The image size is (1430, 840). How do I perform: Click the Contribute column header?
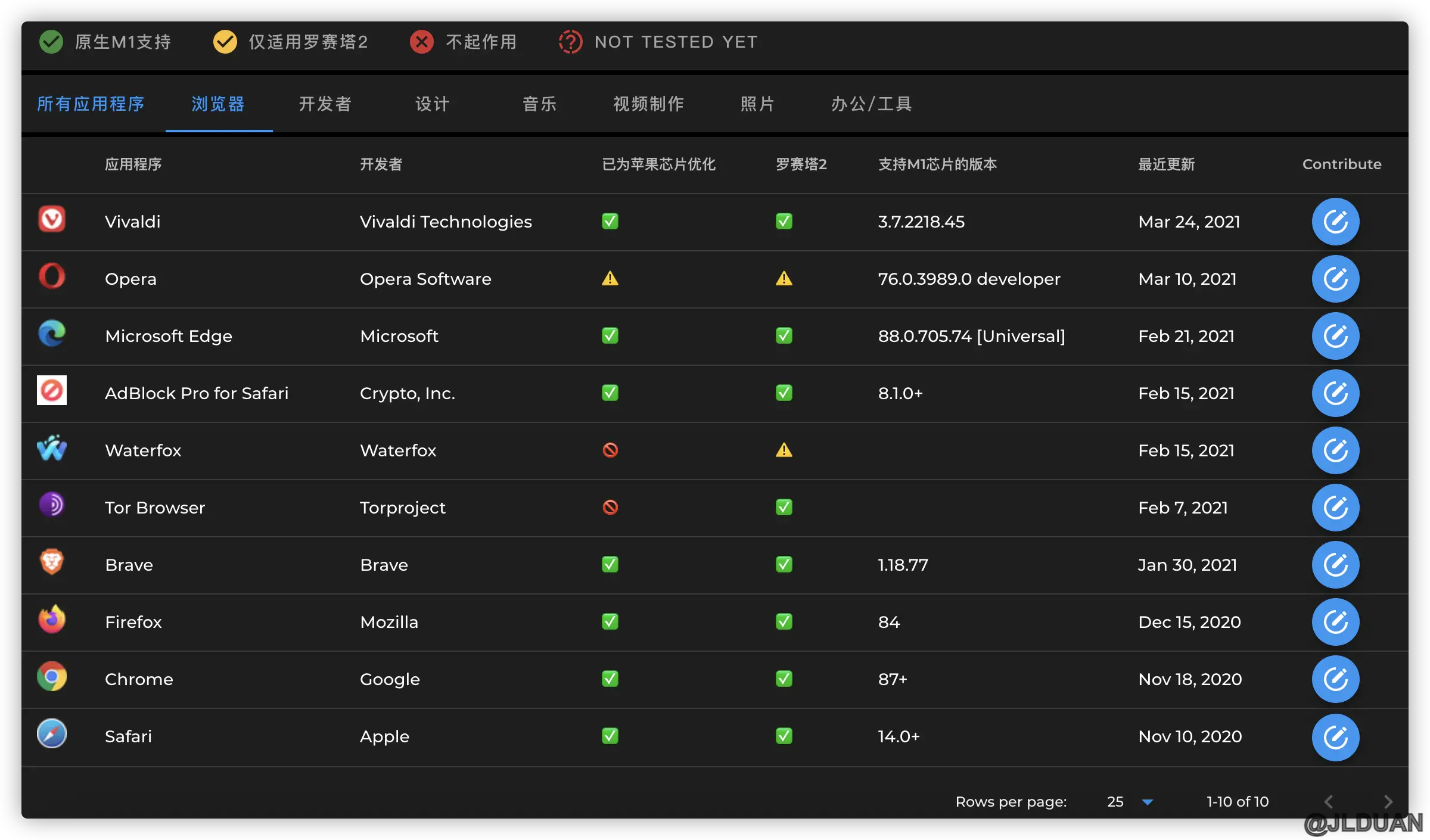1342,164
